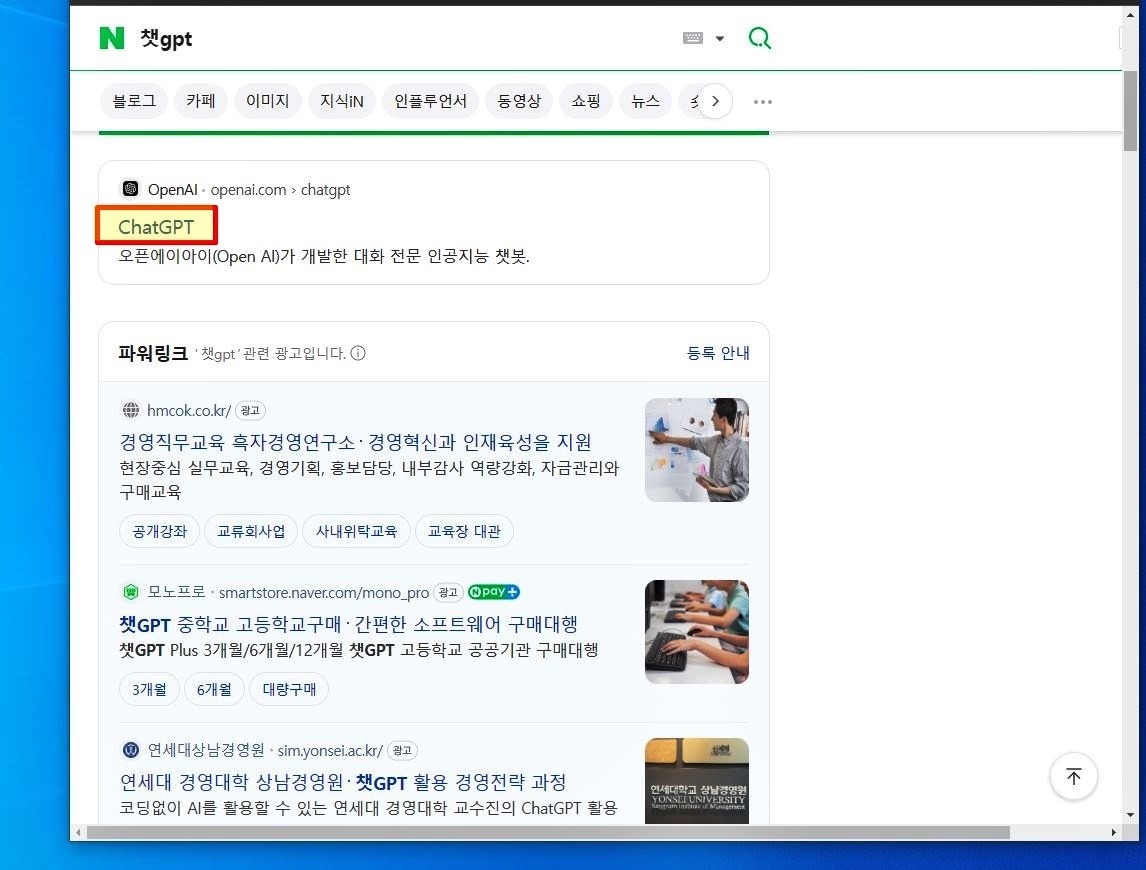Image resolution: width=1146 pixels, height=870 pixels.
Task: Click the vertical scrollbar down arrow
Action: [x=1131, y=814]
